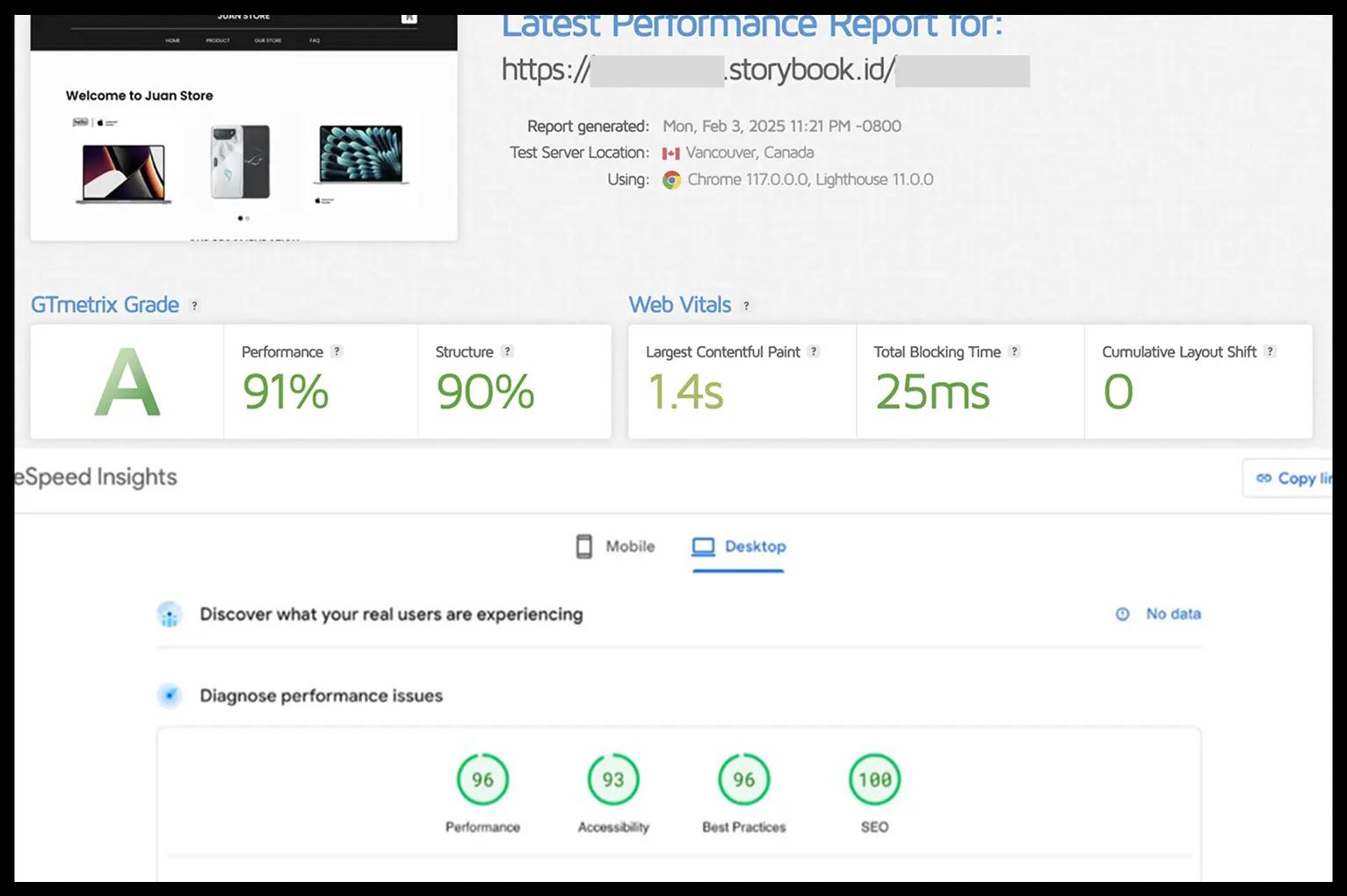Click the 91% Performance value
The width and height of the screenshot is (1347, 896).
coord(286,392)
